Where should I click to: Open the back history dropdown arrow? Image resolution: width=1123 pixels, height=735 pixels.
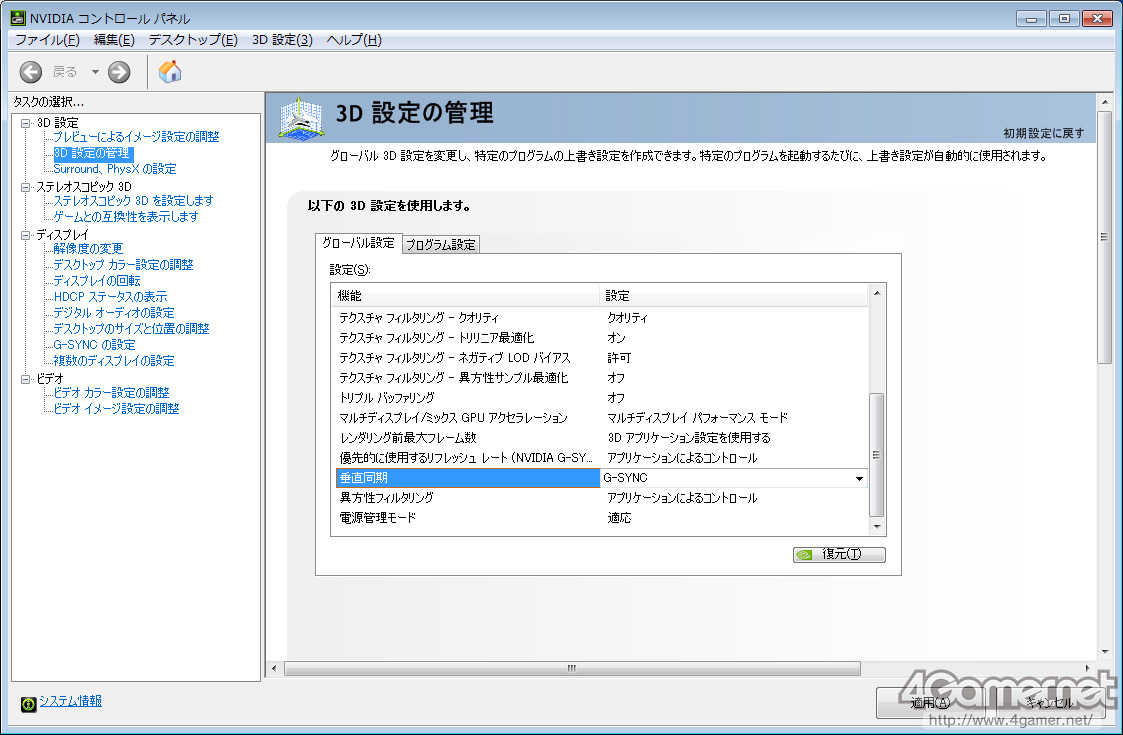point(95,72)
